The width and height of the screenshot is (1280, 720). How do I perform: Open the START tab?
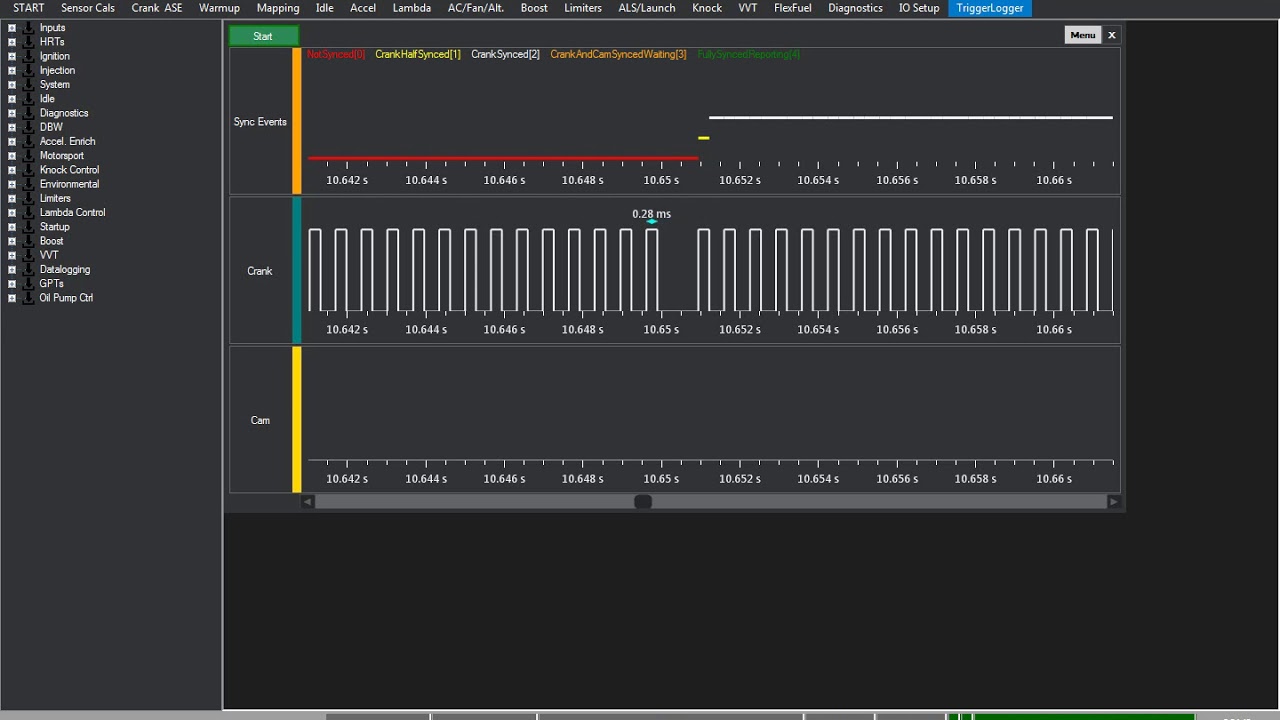pyautogui.click(x=28, y=8)
